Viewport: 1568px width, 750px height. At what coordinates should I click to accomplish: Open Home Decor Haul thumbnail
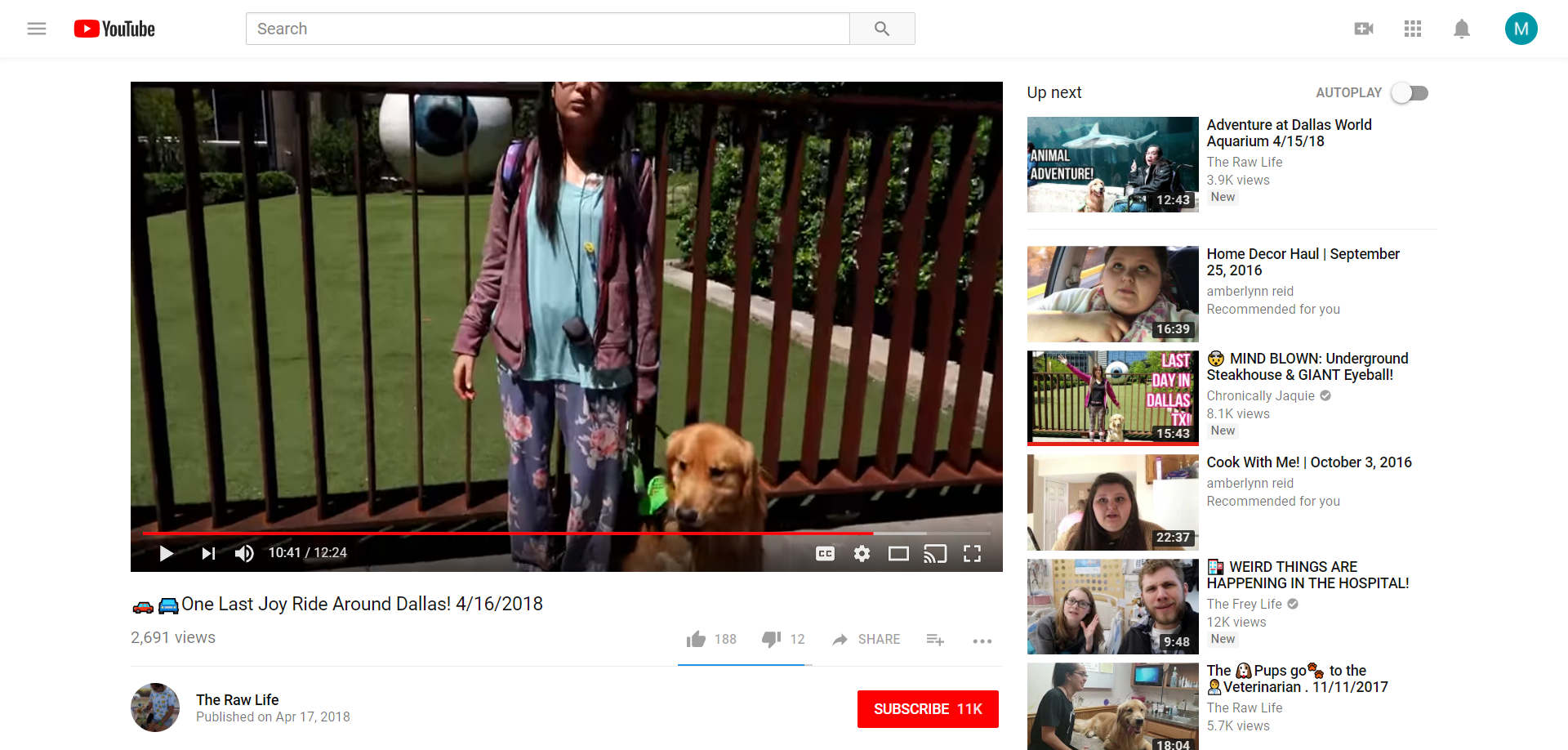click(1112, 293)
